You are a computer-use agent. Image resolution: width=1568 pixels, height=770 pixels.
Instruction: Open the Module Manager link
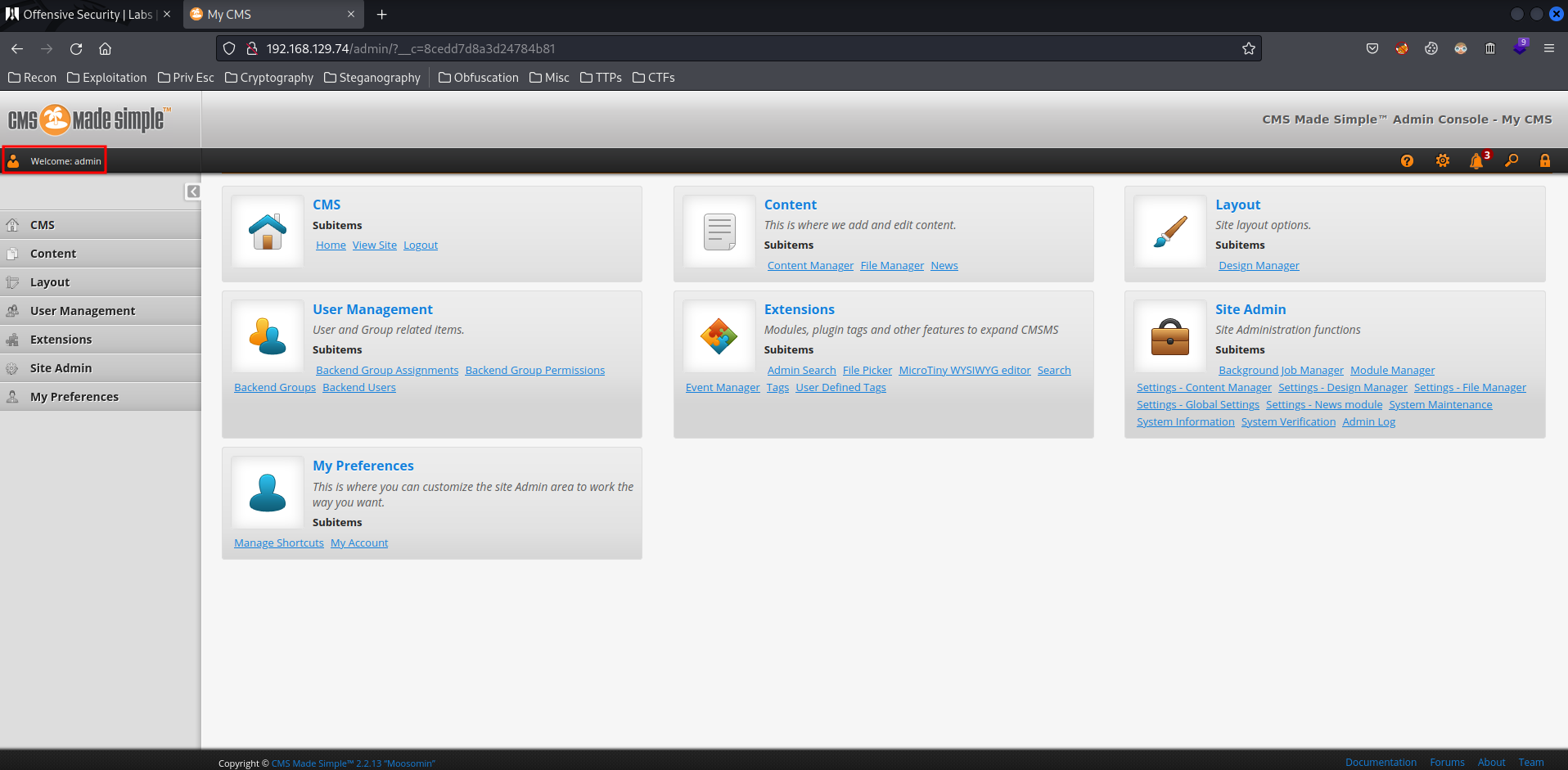point(1393,371)
